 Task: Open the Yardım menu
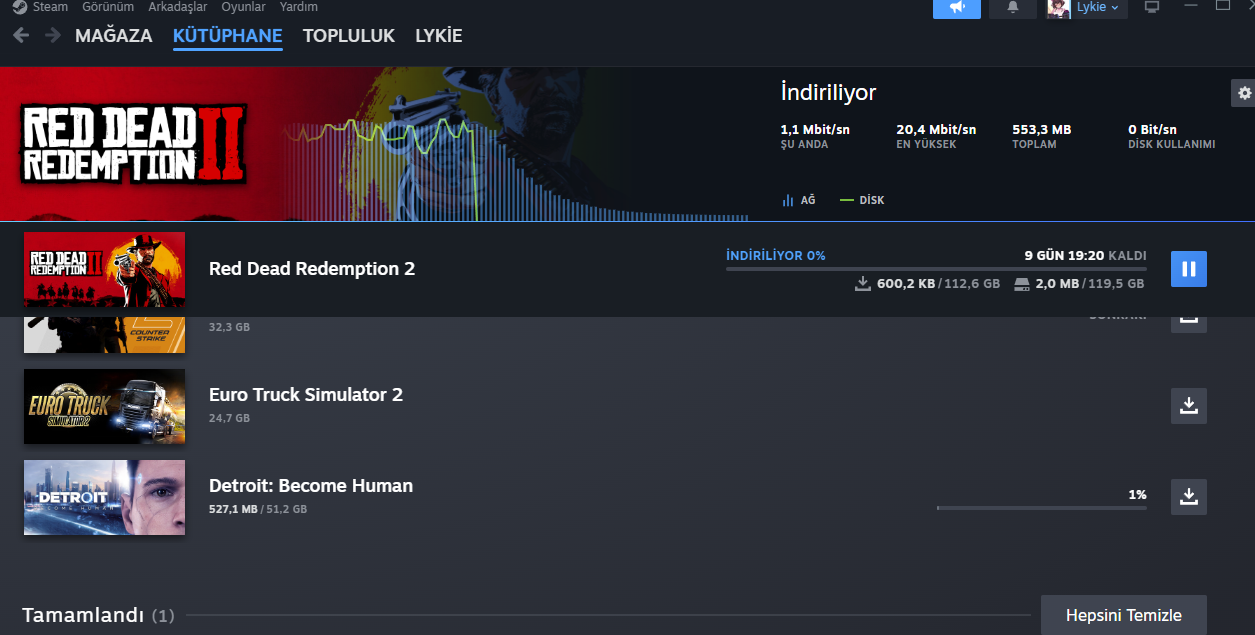298,7
